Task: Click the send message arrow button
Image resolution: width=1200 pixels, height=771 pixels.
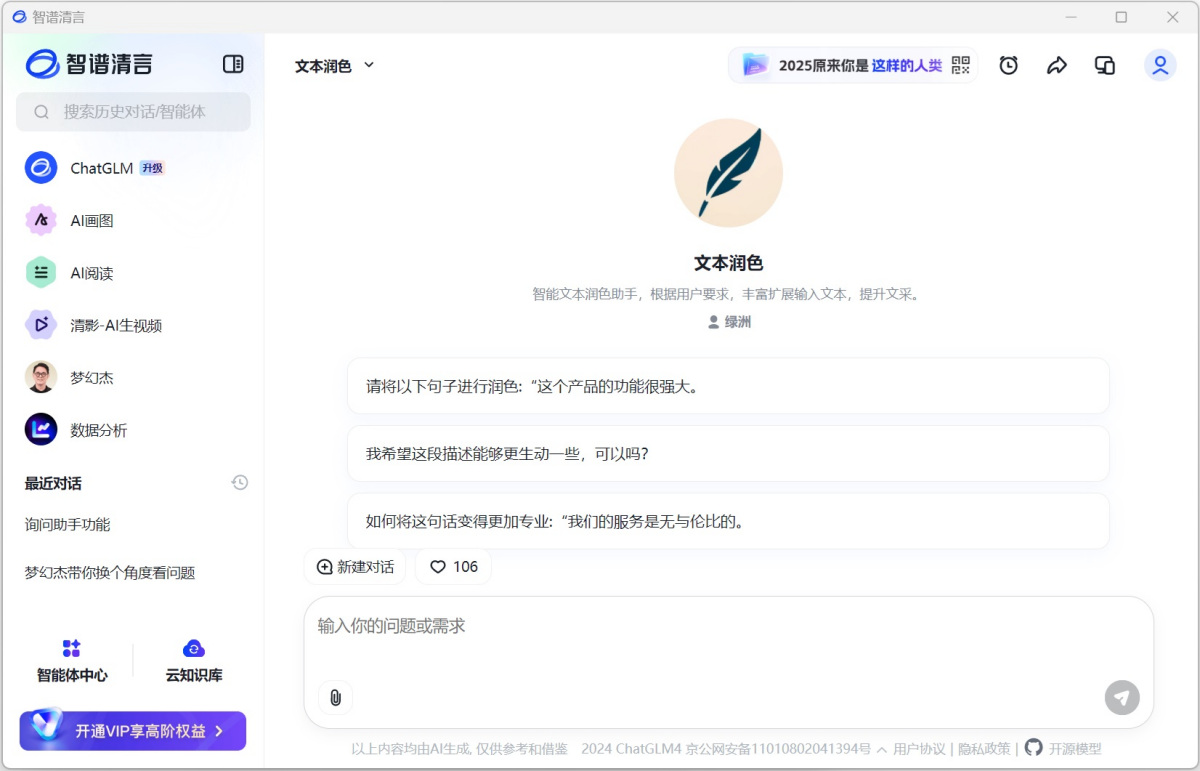Action: [1122, 697]
